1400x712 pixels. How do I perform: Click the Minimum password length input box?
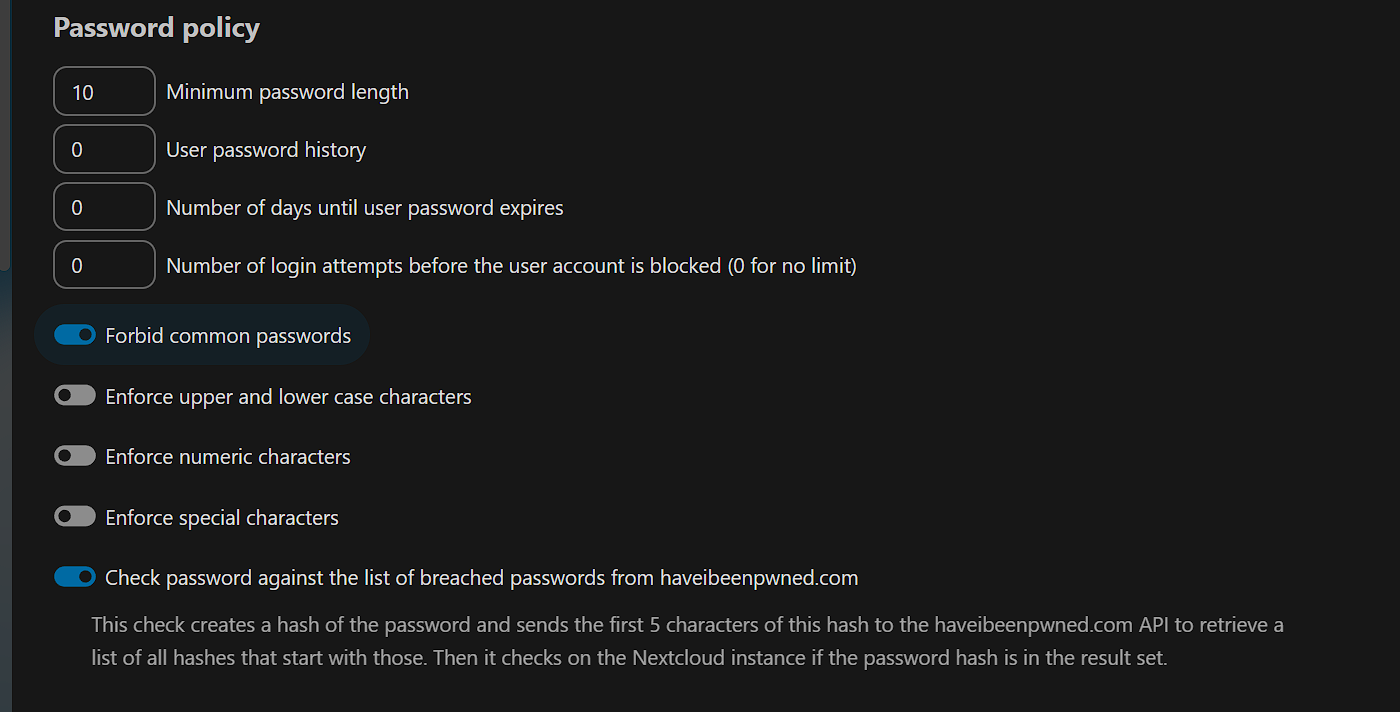pyautogui.click(x=104, y=92)
